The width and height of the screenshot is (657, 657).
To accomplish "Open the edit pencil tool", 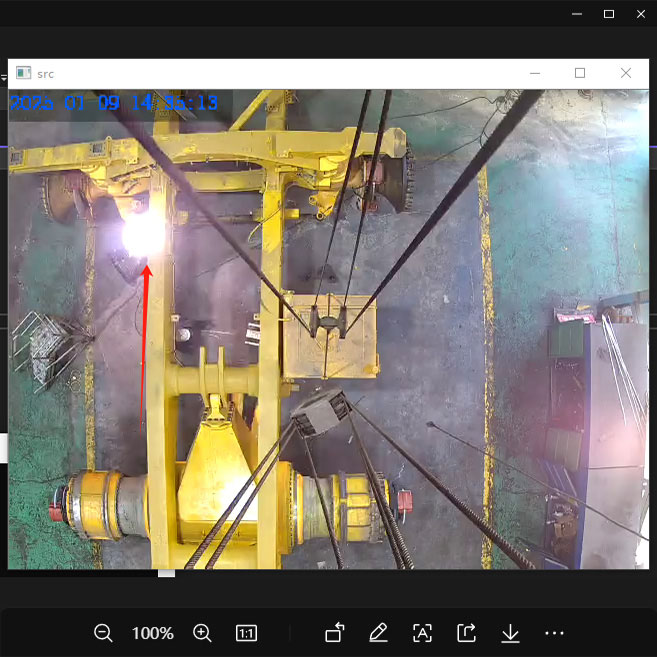I will 378,633.
